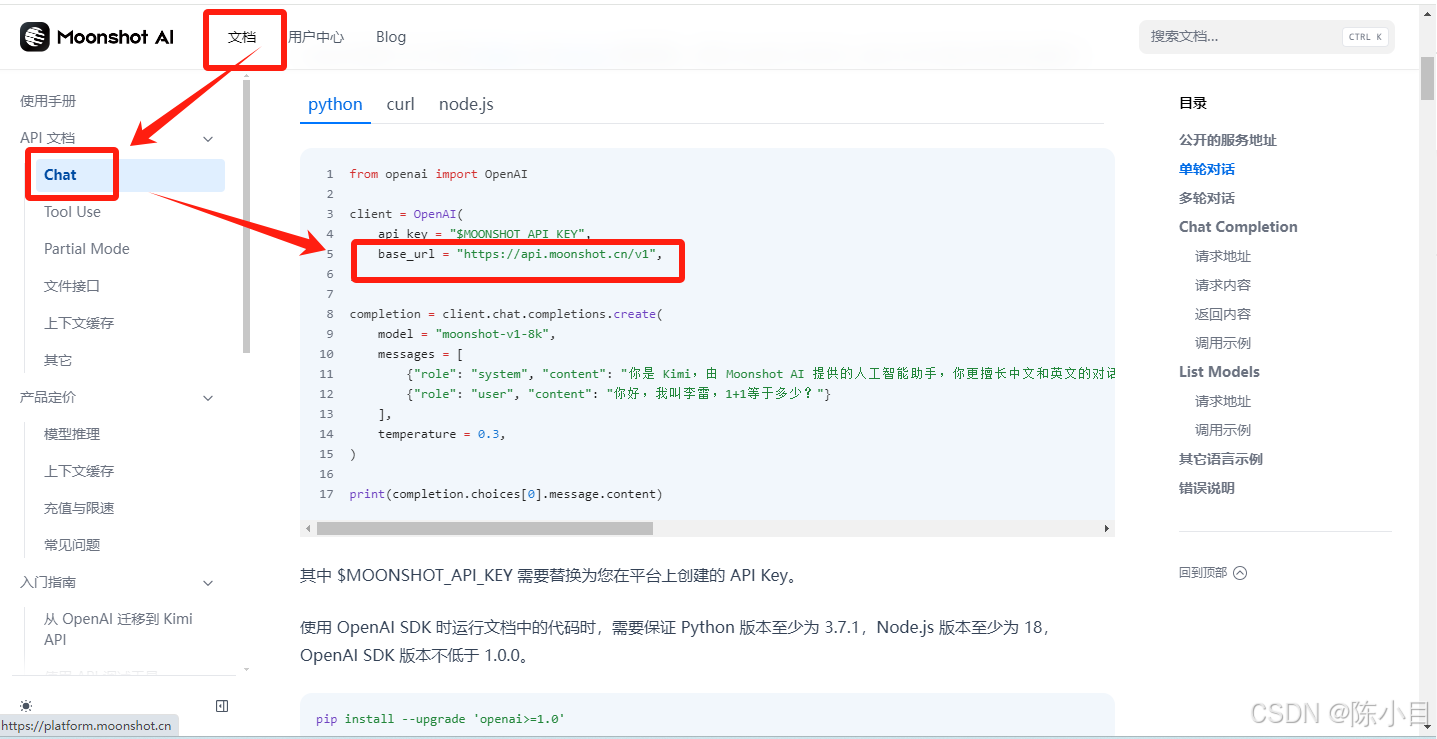The width and height of the screenshot is (1437, 739).
Task: Jump to 其它语言示例 in the contents
Action: coord(1221,459)
